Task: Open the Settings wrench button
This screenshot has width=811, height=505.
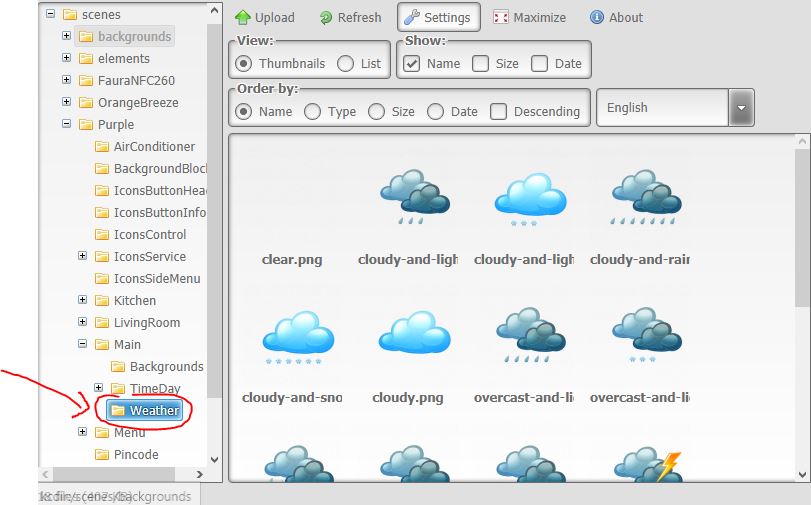Action: click(x=439, y=18)
